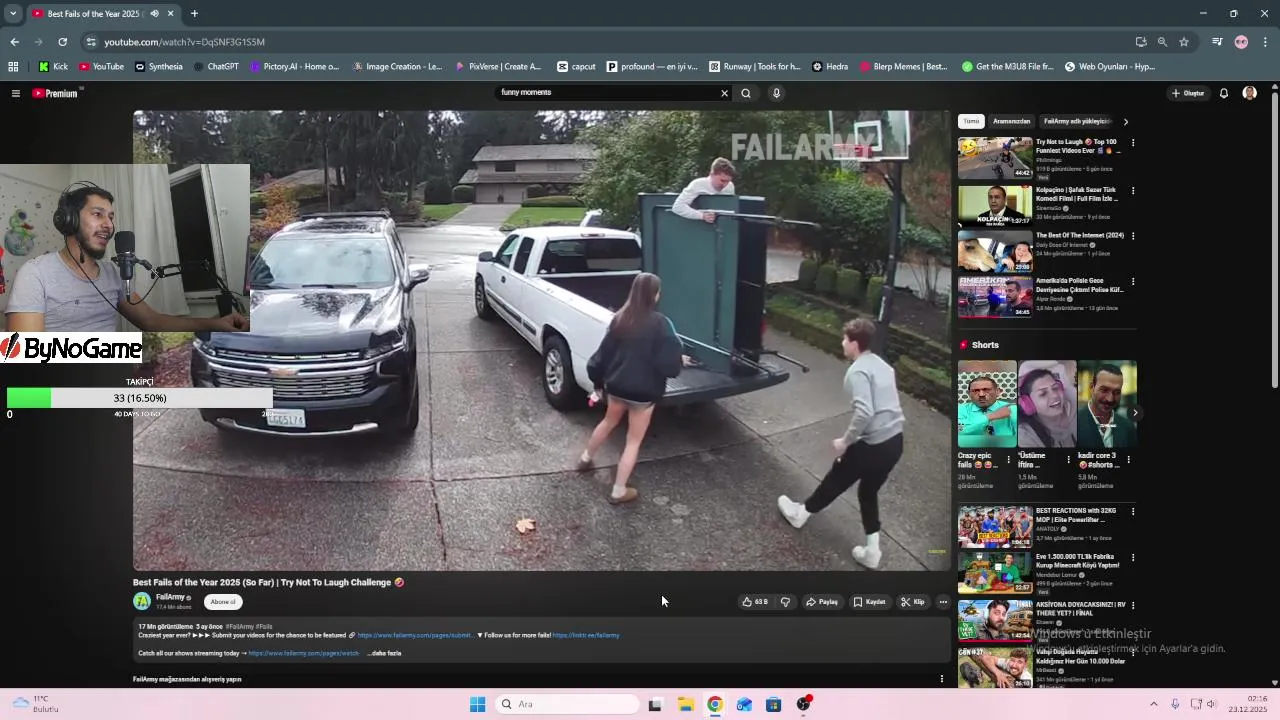The width and height of the screenshot is (1280, 720).
Task: Open the FailArmy channel avatar
Action: pos(142,601)
